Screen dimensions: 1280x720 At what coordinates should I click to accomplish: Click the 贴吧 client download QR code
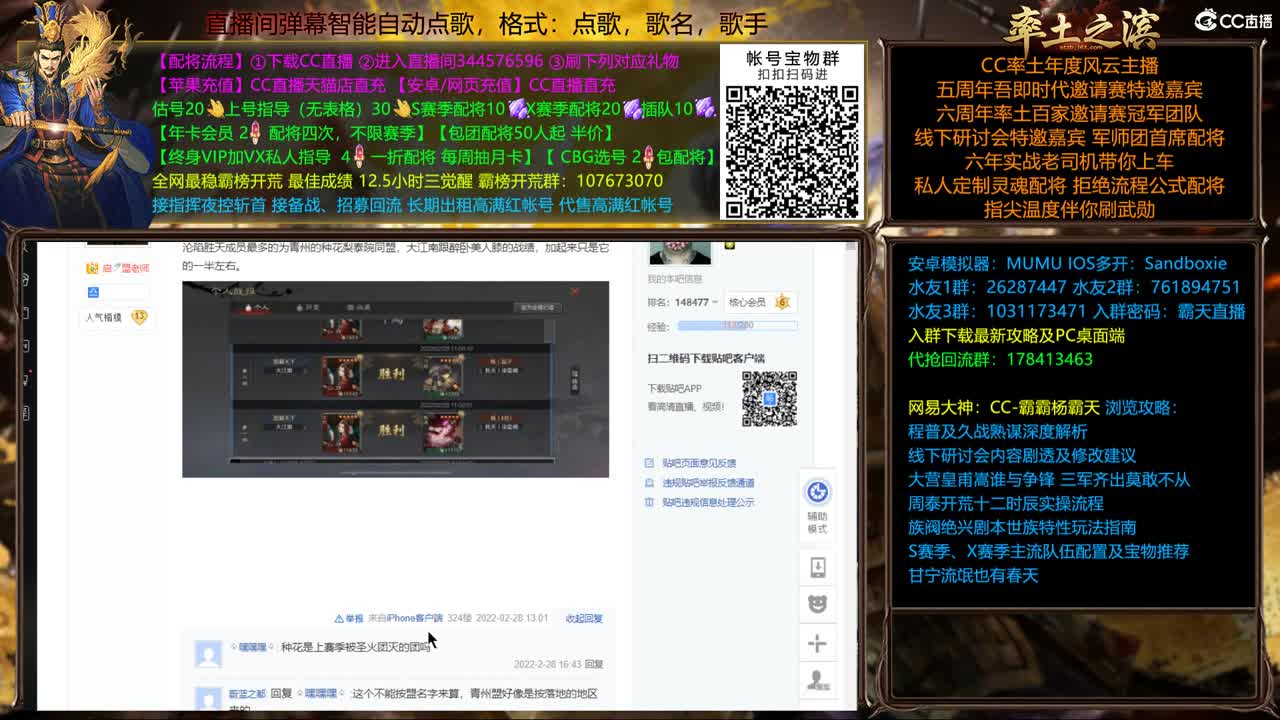click(769, 399)
